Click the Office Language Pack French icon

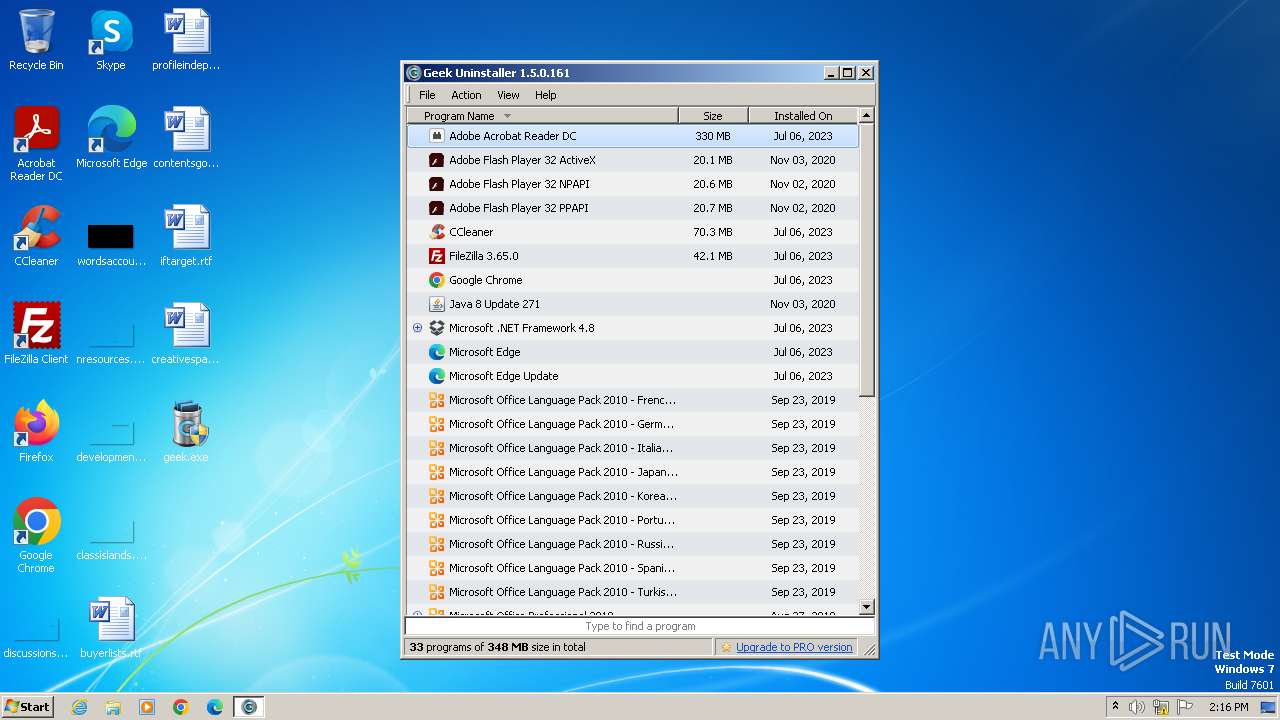coord(436,400)
